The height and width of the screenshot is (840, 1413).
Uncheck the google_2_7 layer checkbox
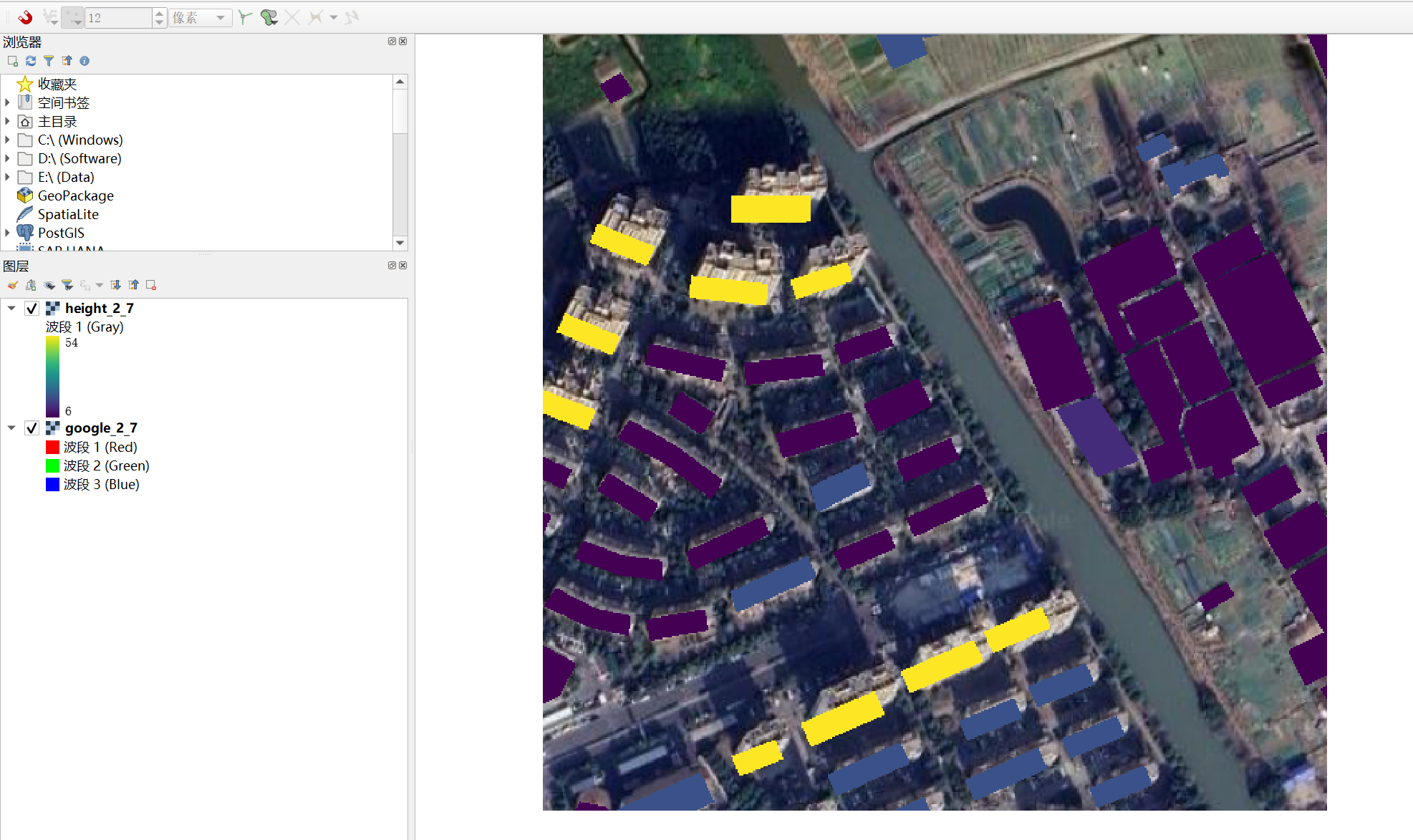click(x=32, y=428)
